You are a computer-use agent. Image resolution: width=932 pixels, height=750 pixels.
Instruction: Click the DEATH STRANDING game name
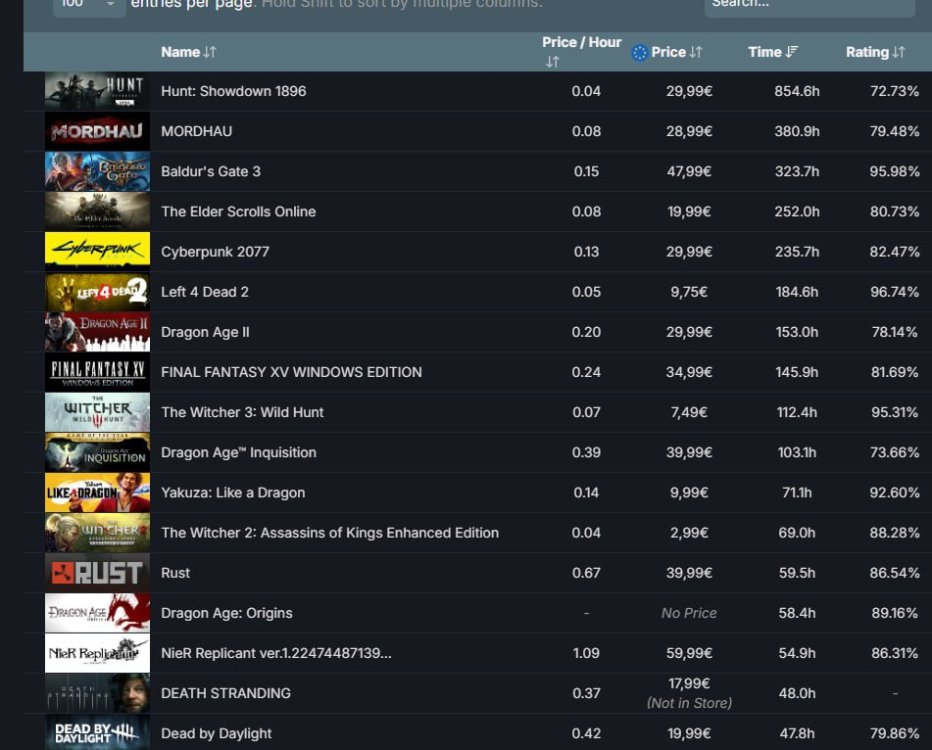coord(226,693)
